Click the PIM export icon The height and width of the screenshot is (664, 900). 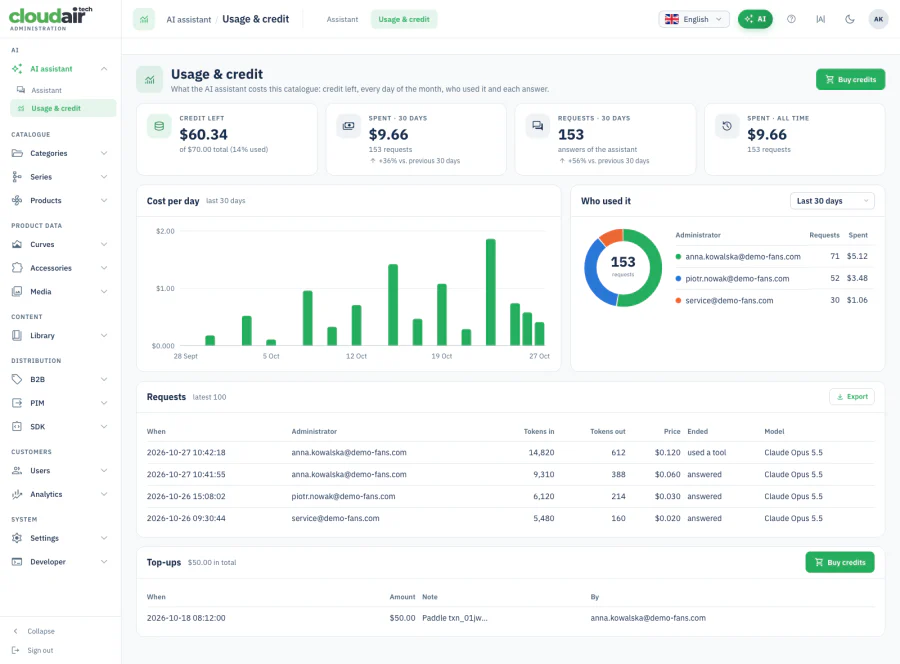(x=17, y=403)
